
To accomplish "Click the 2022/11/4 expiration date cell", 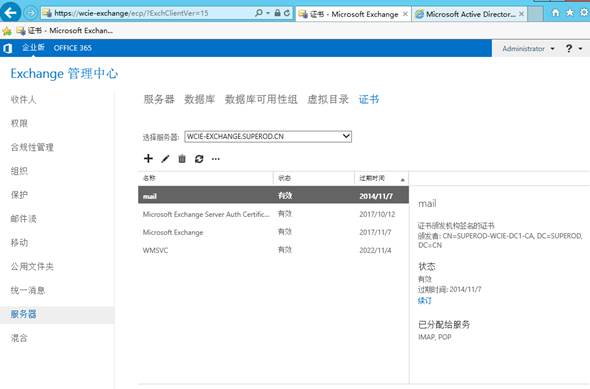I will 375,250.
